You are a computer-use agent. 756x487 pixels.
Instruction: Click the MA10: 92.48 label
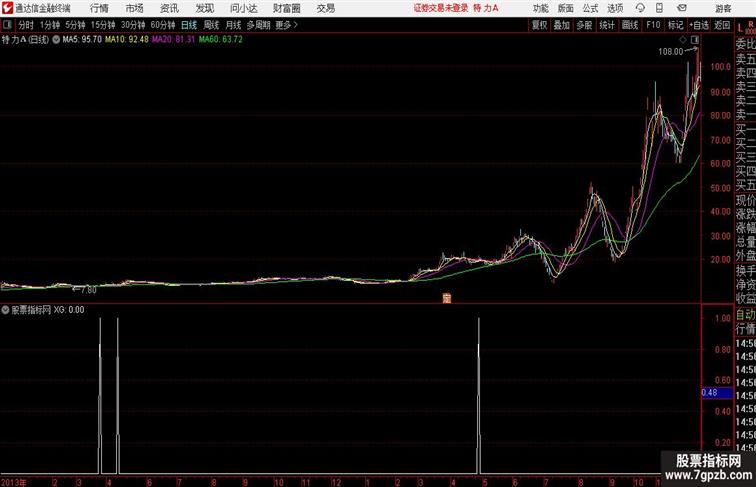127,40
